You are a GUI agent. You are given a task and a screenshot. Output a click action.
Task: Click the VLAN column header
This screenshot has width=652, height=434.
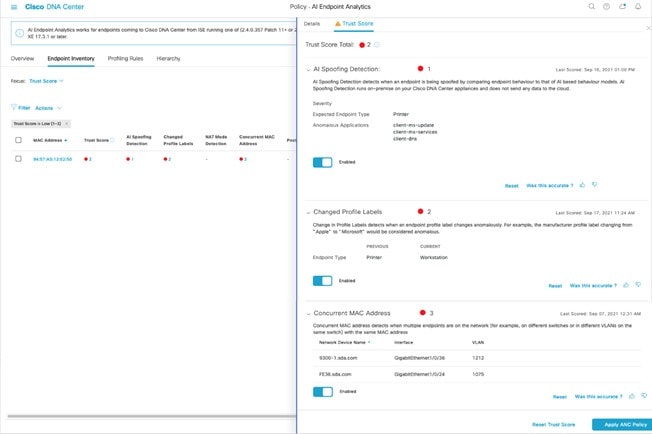pos(478,343)
